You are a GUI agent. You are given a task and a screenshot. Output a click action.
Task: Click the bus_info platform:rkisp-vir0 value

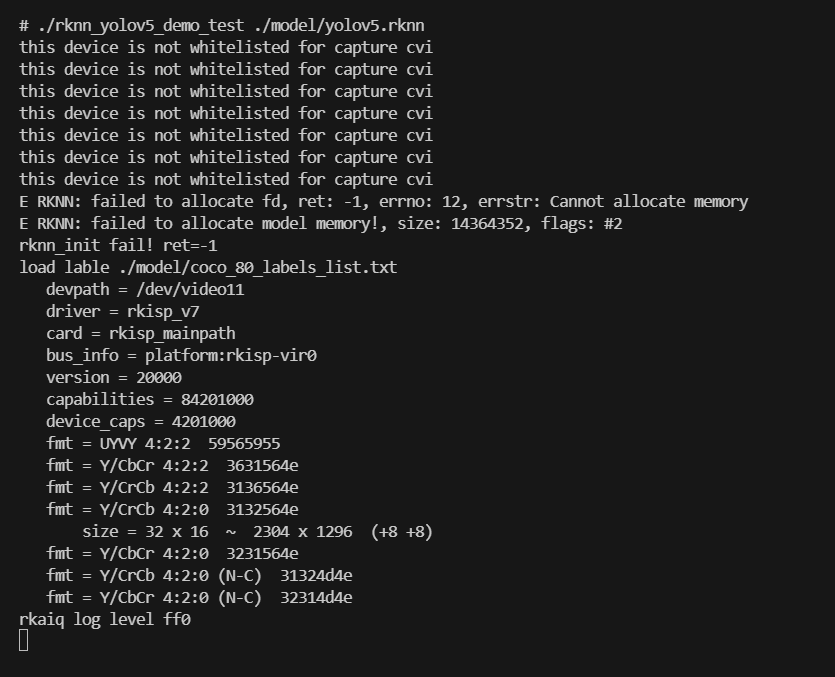(x=231, y=355)
